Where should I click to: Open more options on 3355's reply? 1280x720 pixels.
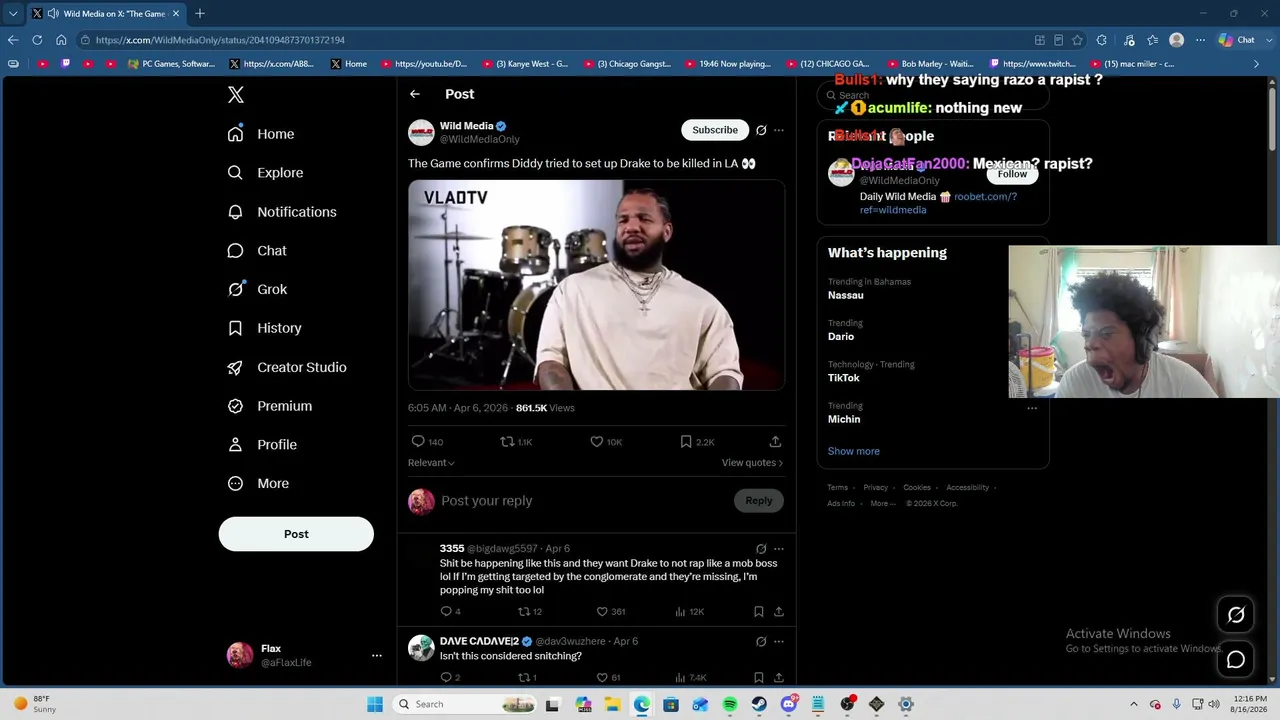click(x=779, y=549)
